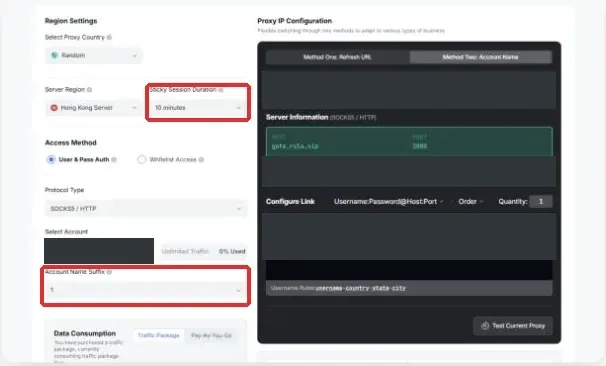Click the gate.rola.vip host value
This screenshot has width=606, height=366.
pyautogui.click(x=295, y=146)
